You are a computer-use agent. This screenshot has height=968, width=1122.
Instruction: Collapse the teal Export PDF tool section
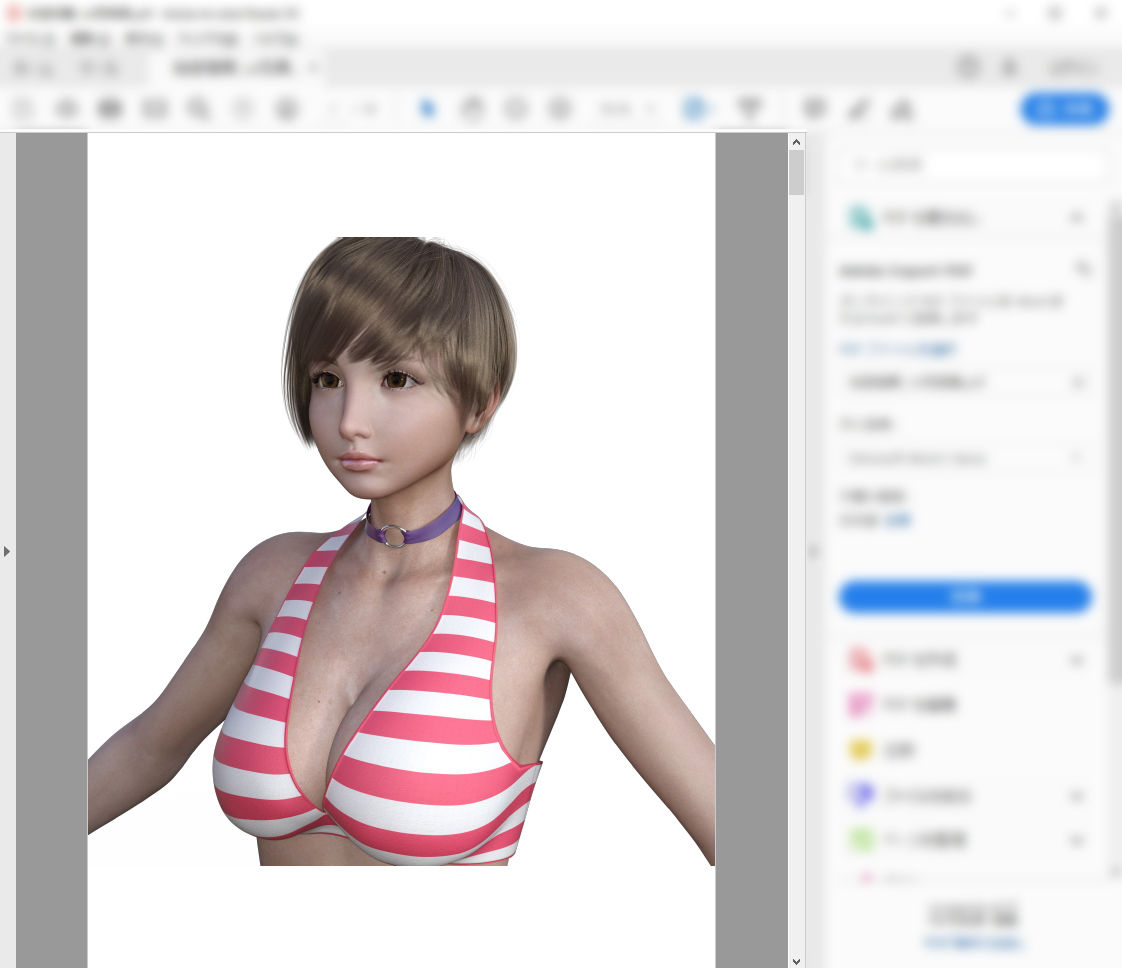click(1077, 217)
